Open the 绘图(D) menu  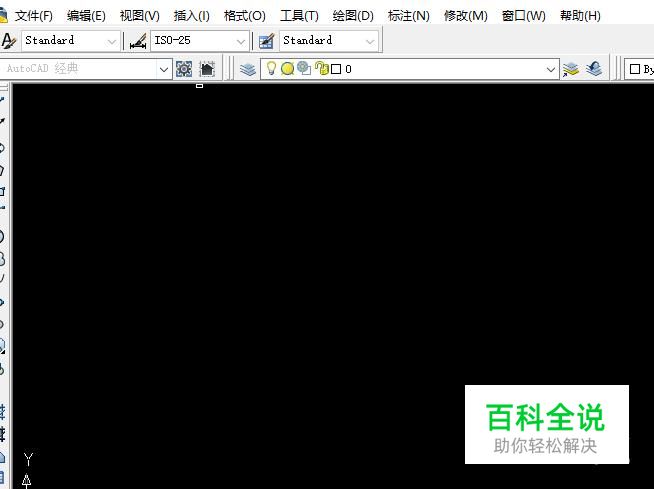[353, 16]
